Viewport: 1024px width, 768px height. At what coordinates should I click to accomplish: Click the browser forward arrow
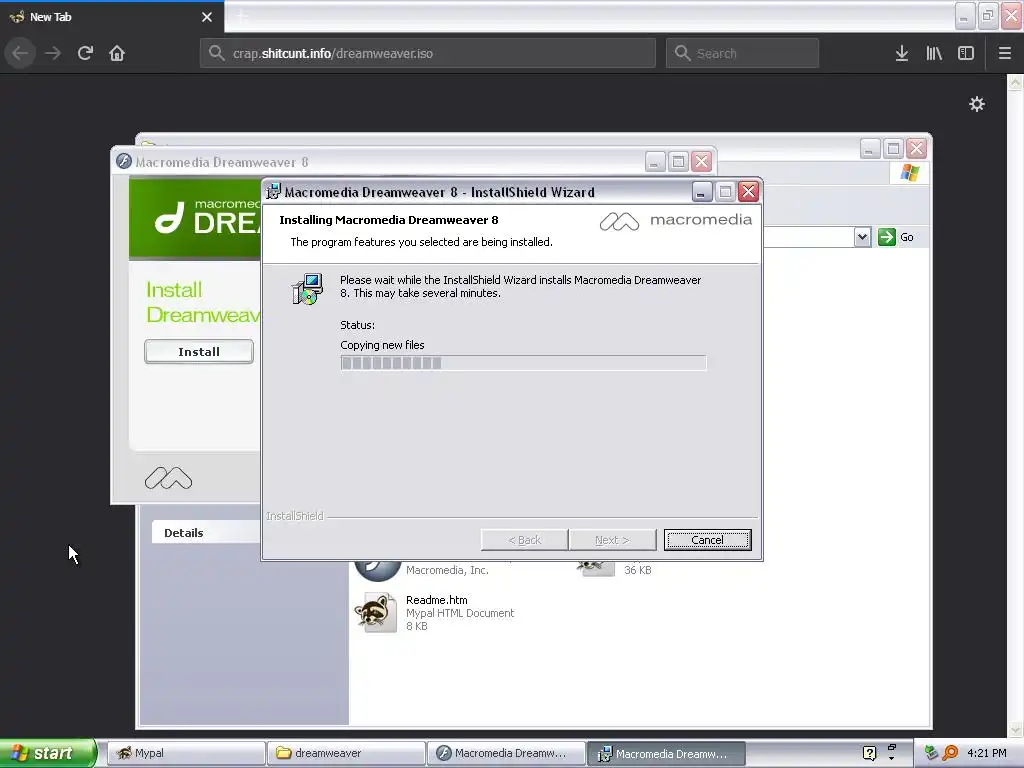click(53, 53)
